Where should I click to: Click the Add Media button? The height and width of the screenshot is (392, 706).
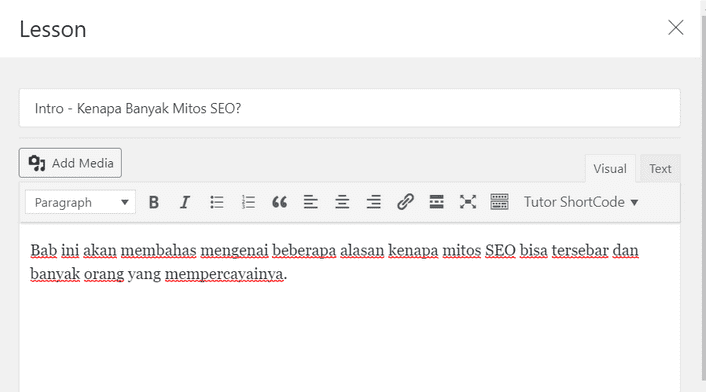pyautogui.click(x=70, y=163)
